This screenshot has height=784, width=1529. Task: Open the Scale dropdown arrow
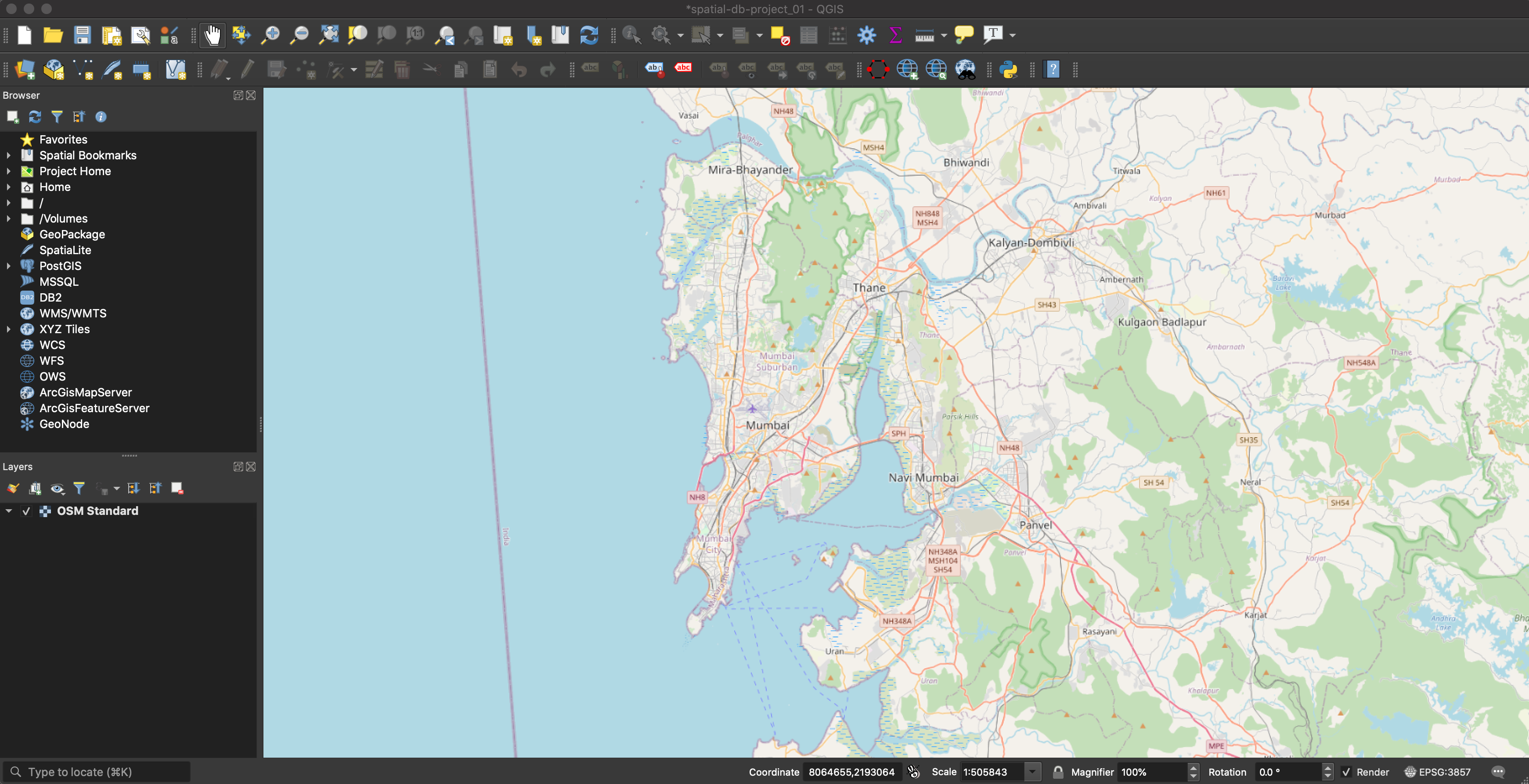click(x=1033, y=772)
